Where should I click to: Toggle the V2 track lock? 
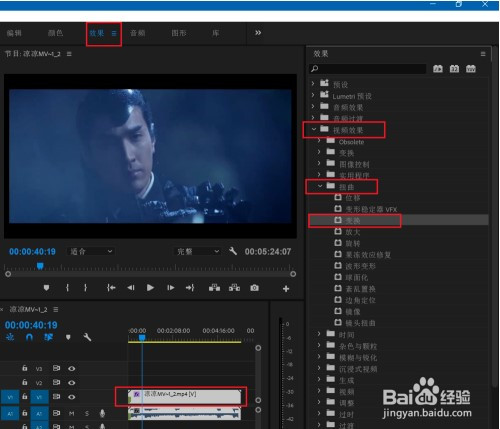(25, 382)
